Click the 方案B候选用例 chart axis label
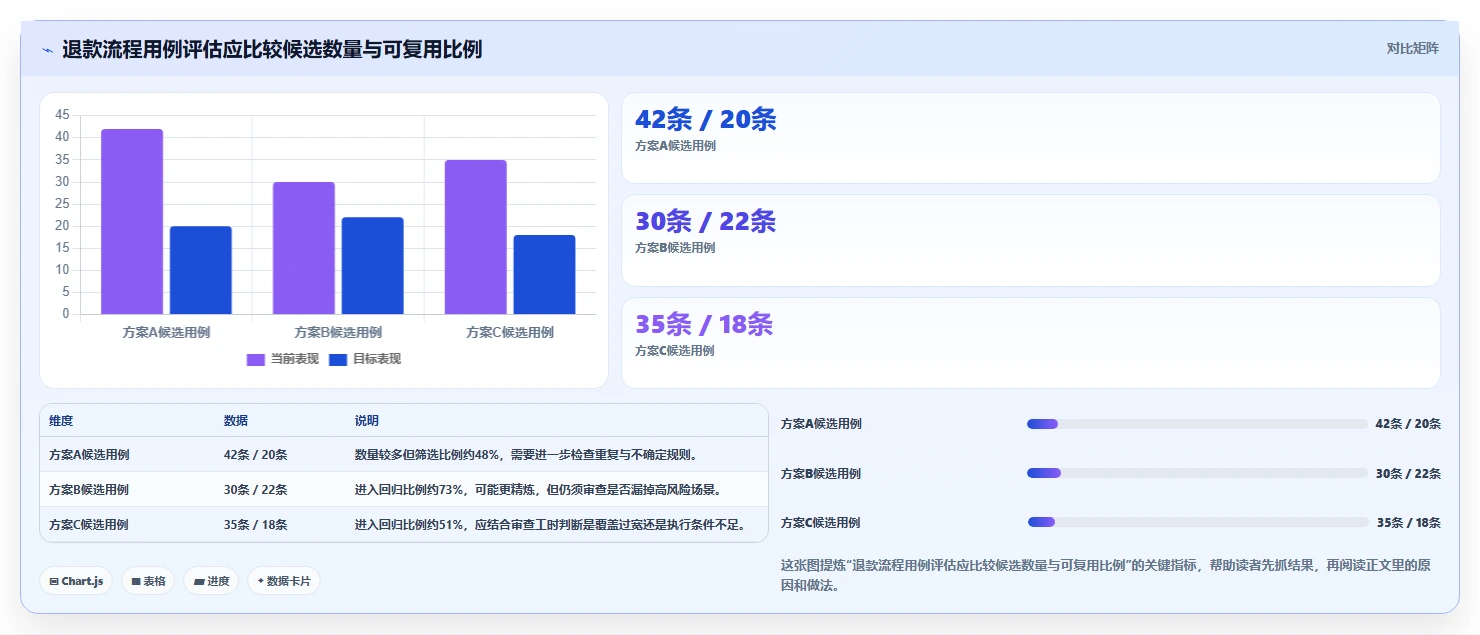Screen dimensions: 1480x635 tap(338, 332)
